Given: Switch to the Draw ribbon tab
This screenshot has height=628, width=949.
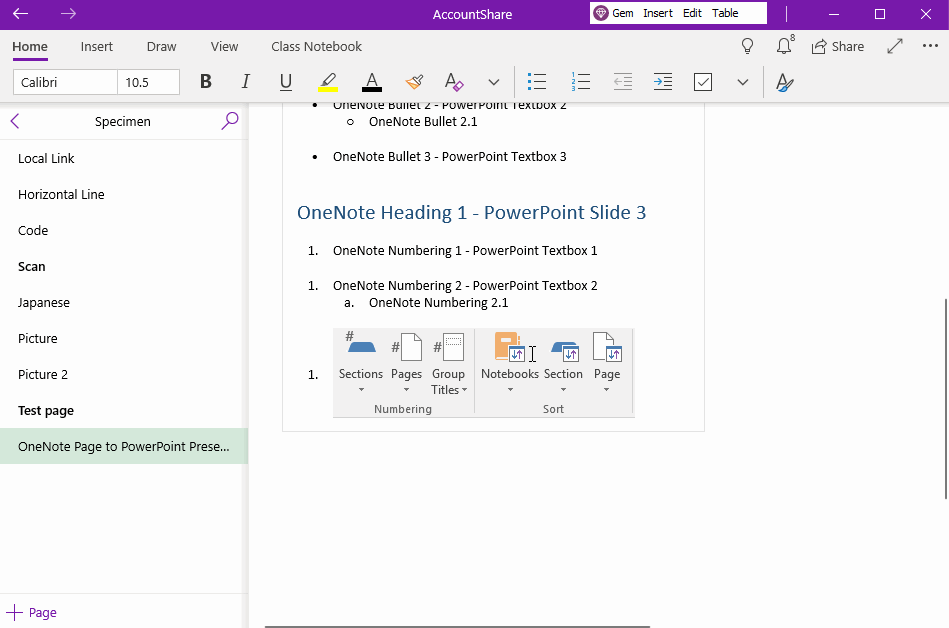Looking at the screenshot, I should (160, 46).
